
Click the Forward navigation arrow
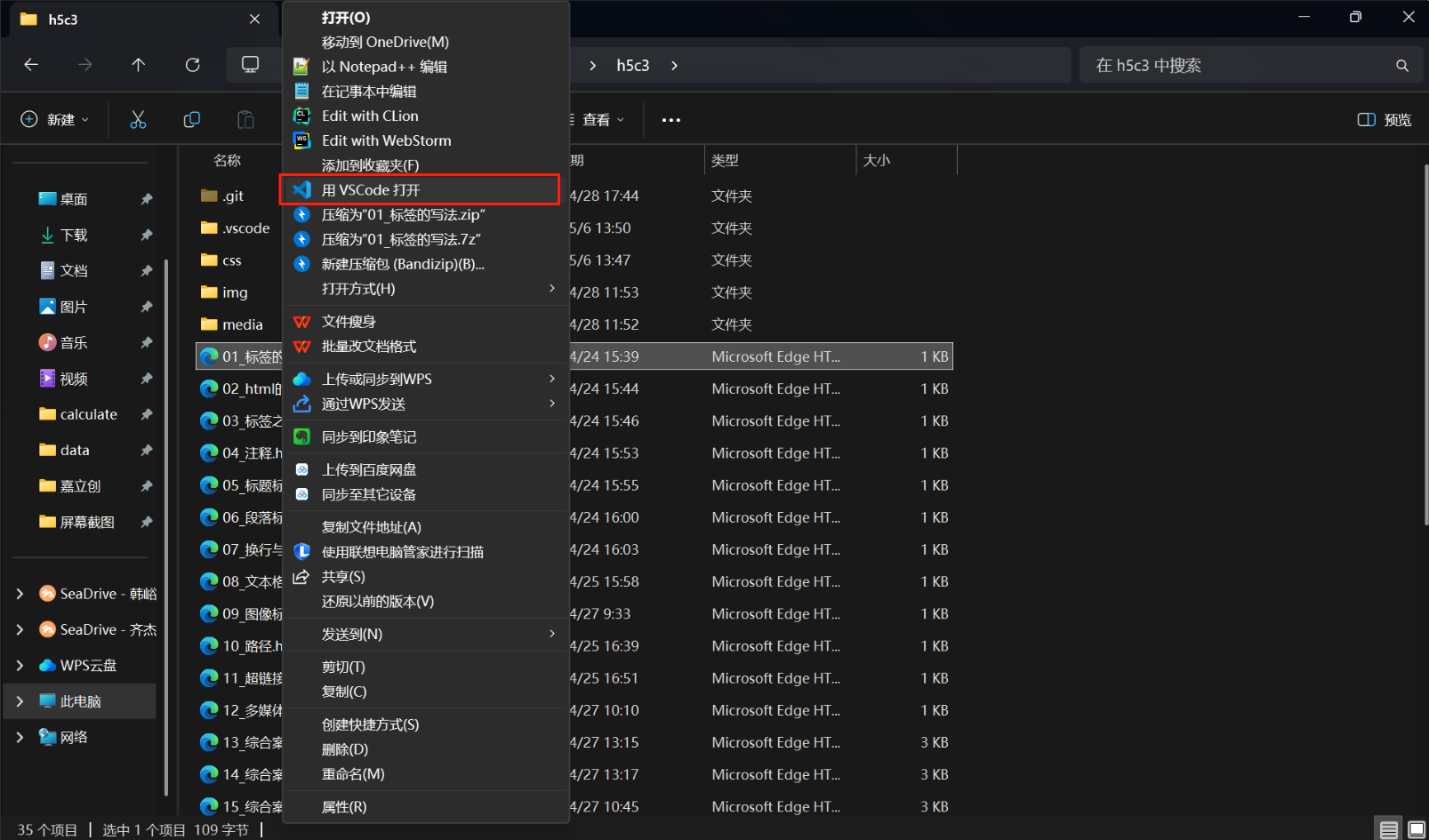(84, 65)
